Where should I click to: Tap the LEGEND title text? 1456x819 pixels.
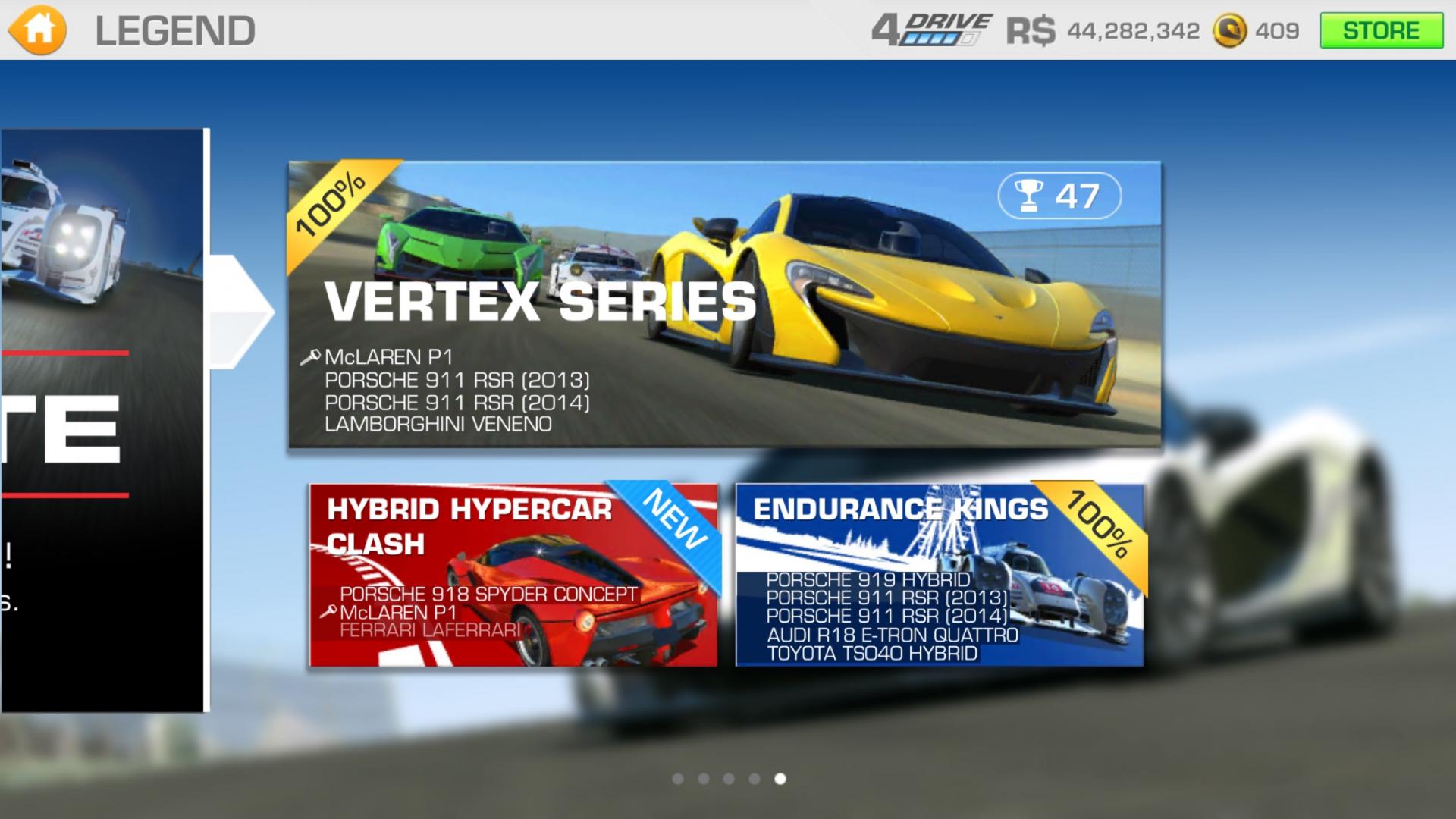point(175,31)
